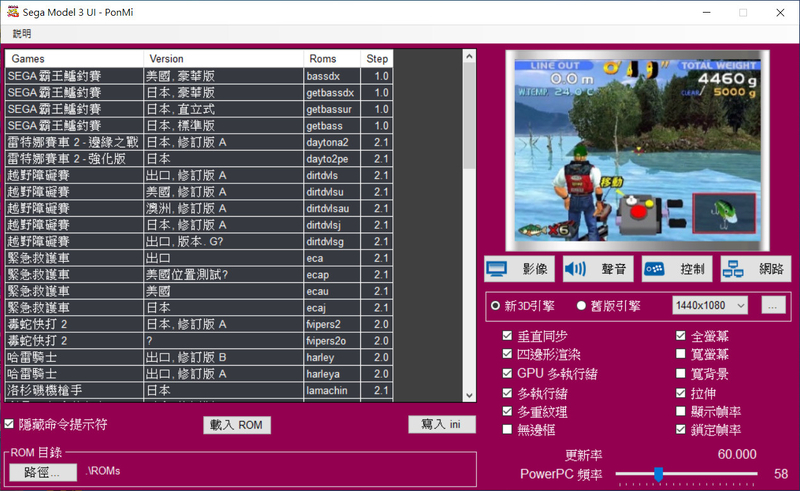This screenshot has height=491, width=800.
Task: Select the lamachin rom row
Action: click(199, 390)
